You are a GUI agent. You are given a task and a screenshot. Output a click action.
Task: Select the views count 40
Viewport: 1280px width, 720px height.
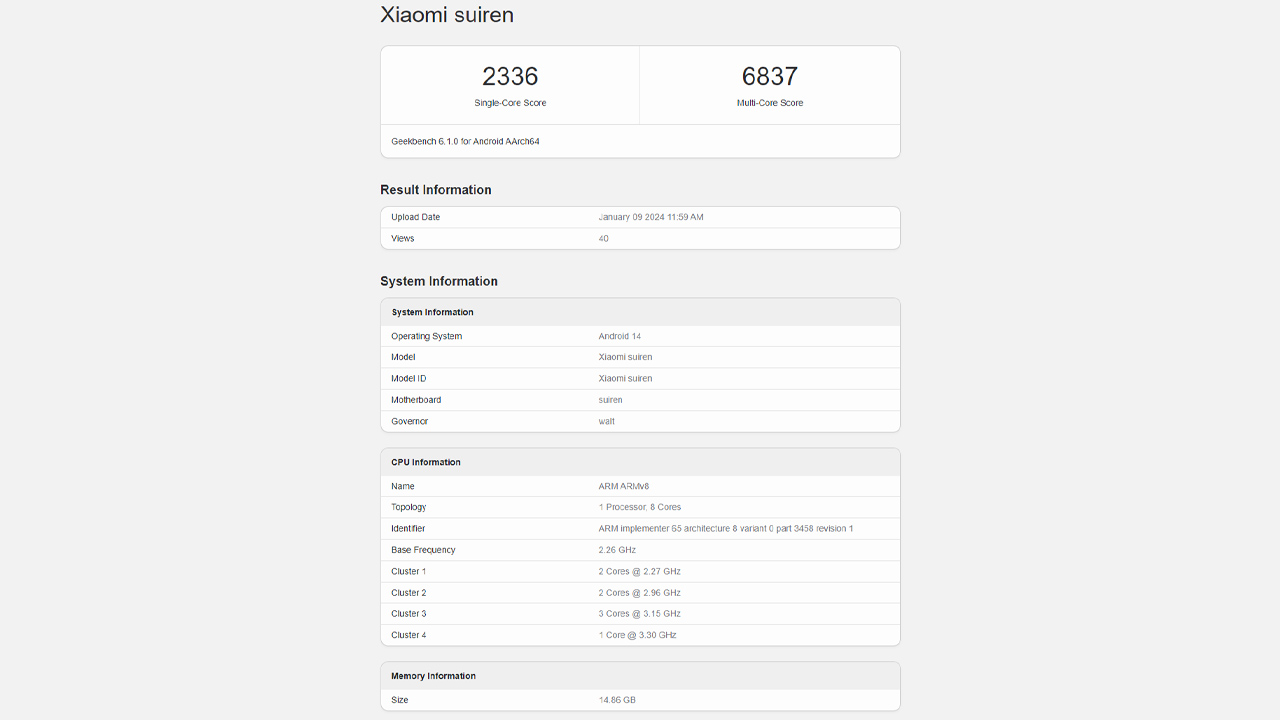click(x=603, y=238)
